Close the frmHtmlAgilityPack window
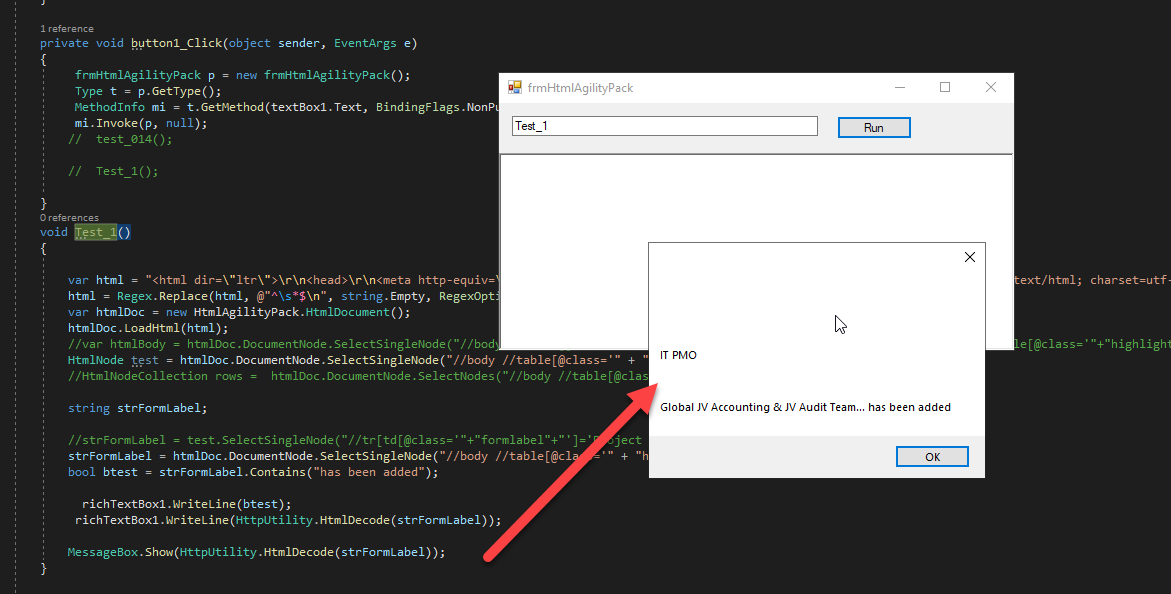The image size is (1171, 594). tap(990, 87)
